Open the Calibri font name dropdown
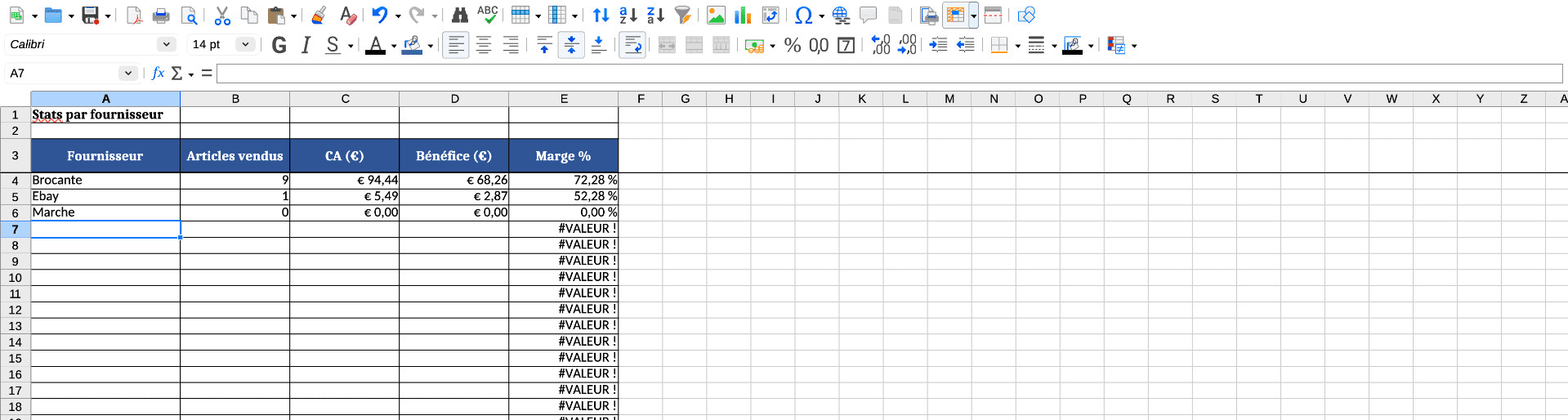The width and height of the screenshot is (1568, 420). click(x=167, y=44)
